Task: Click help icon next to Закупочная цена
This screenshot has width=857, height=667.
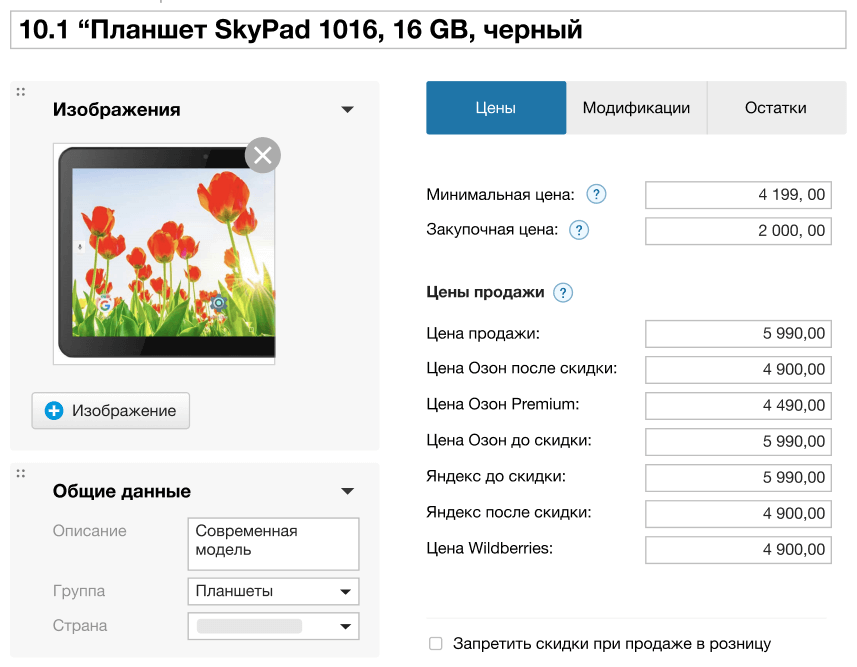Action: click(578, 231)
